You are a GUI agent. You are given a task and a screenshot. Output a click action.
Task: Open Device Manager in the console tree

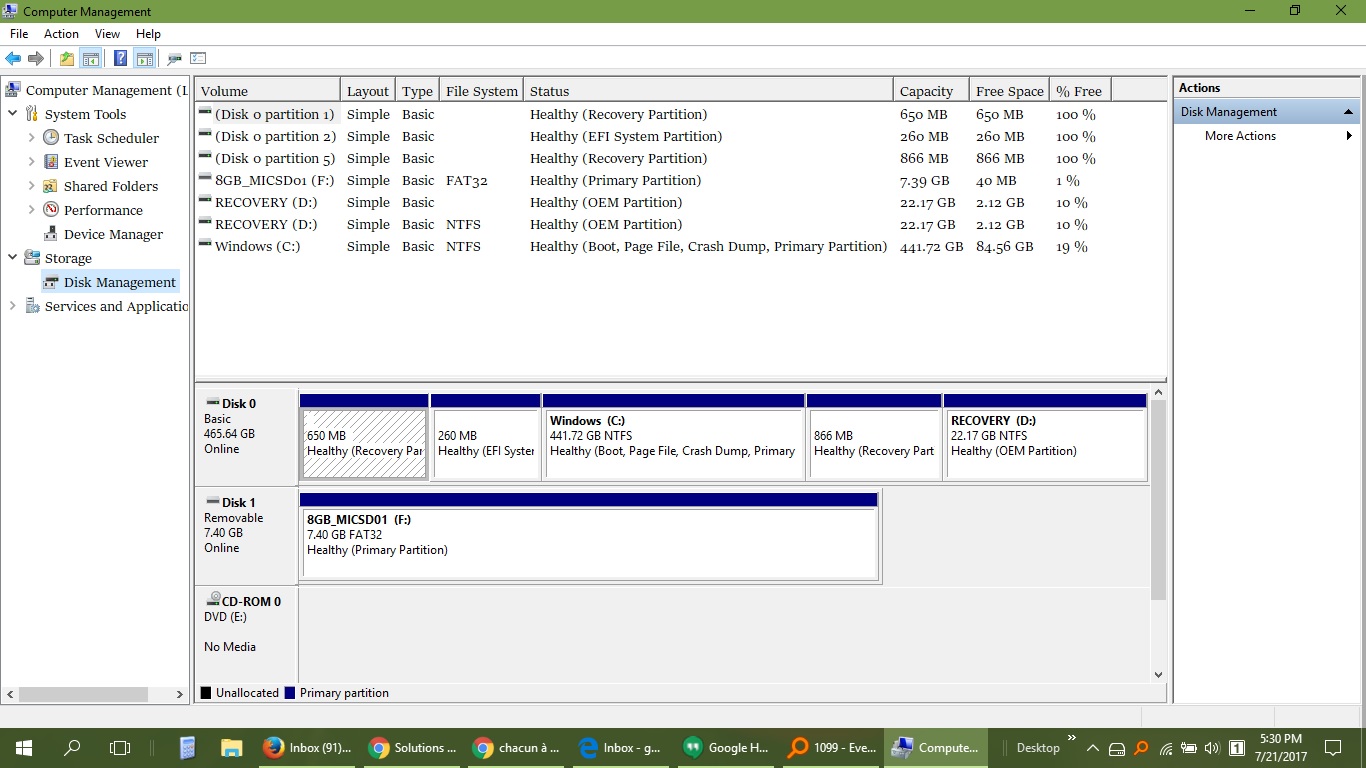[x=113, y=234]
